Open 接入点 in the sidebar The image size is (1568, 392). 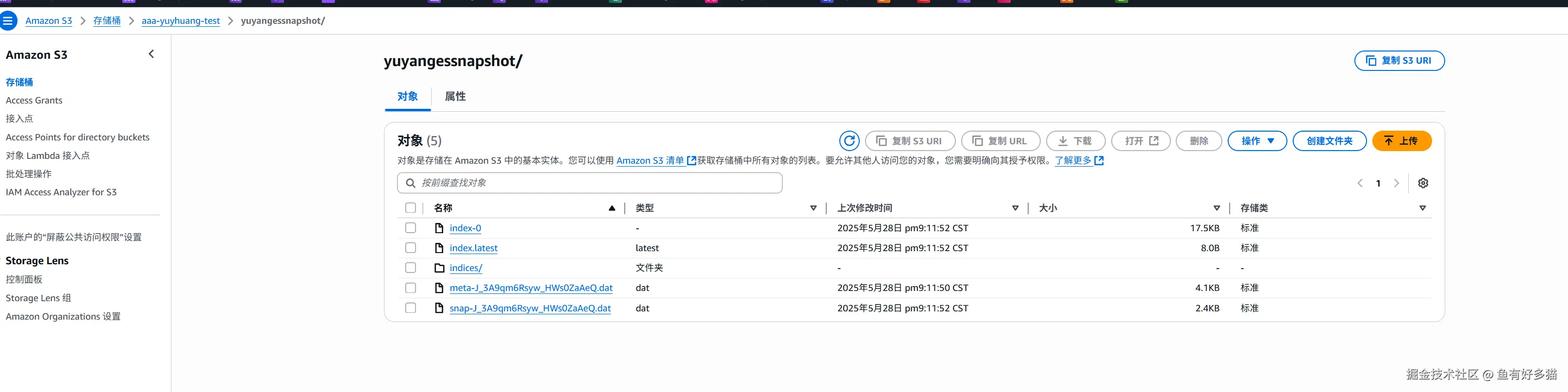pos(19,119)
